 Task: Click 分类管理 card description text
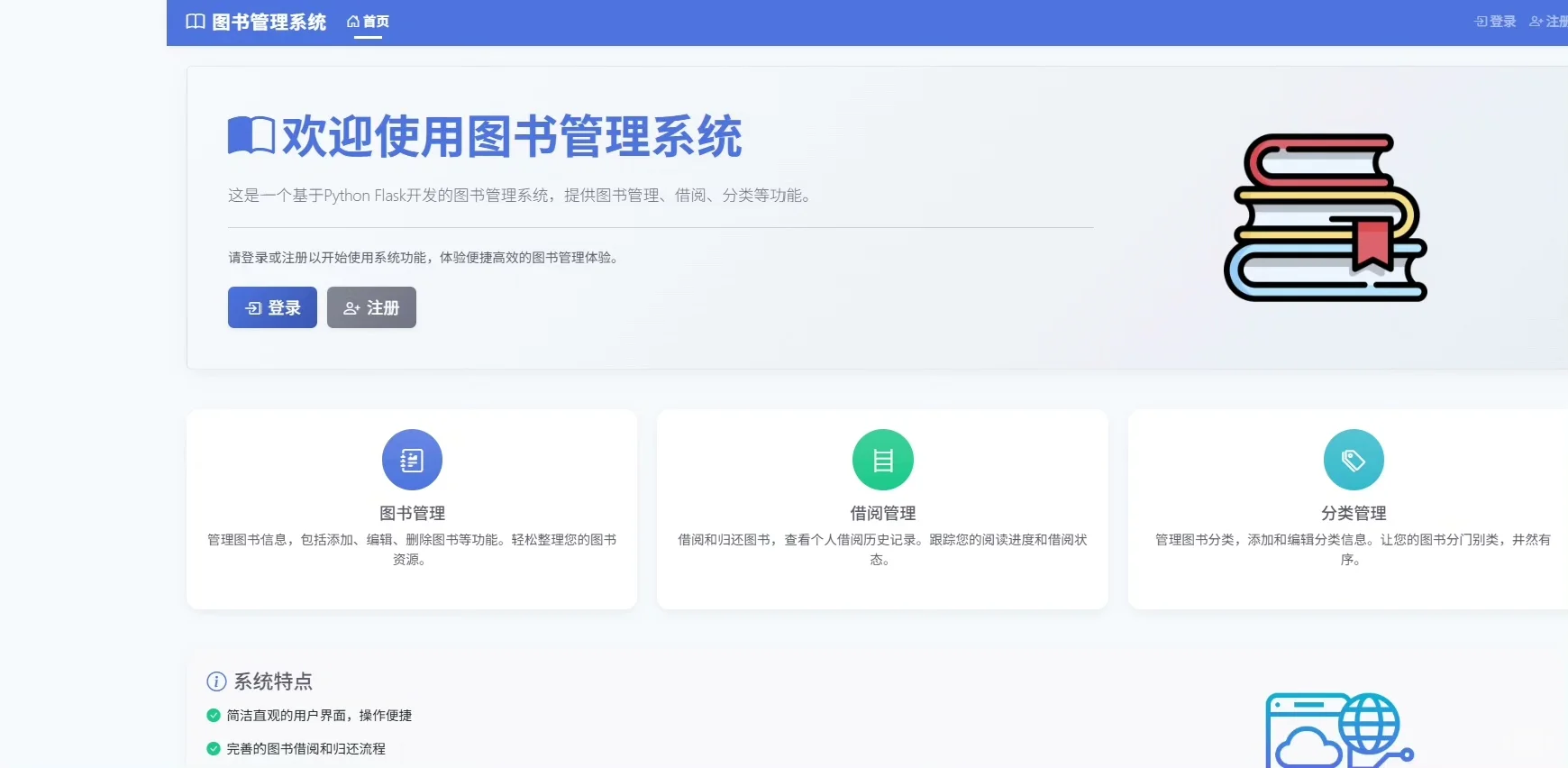tap(1353, 549)
